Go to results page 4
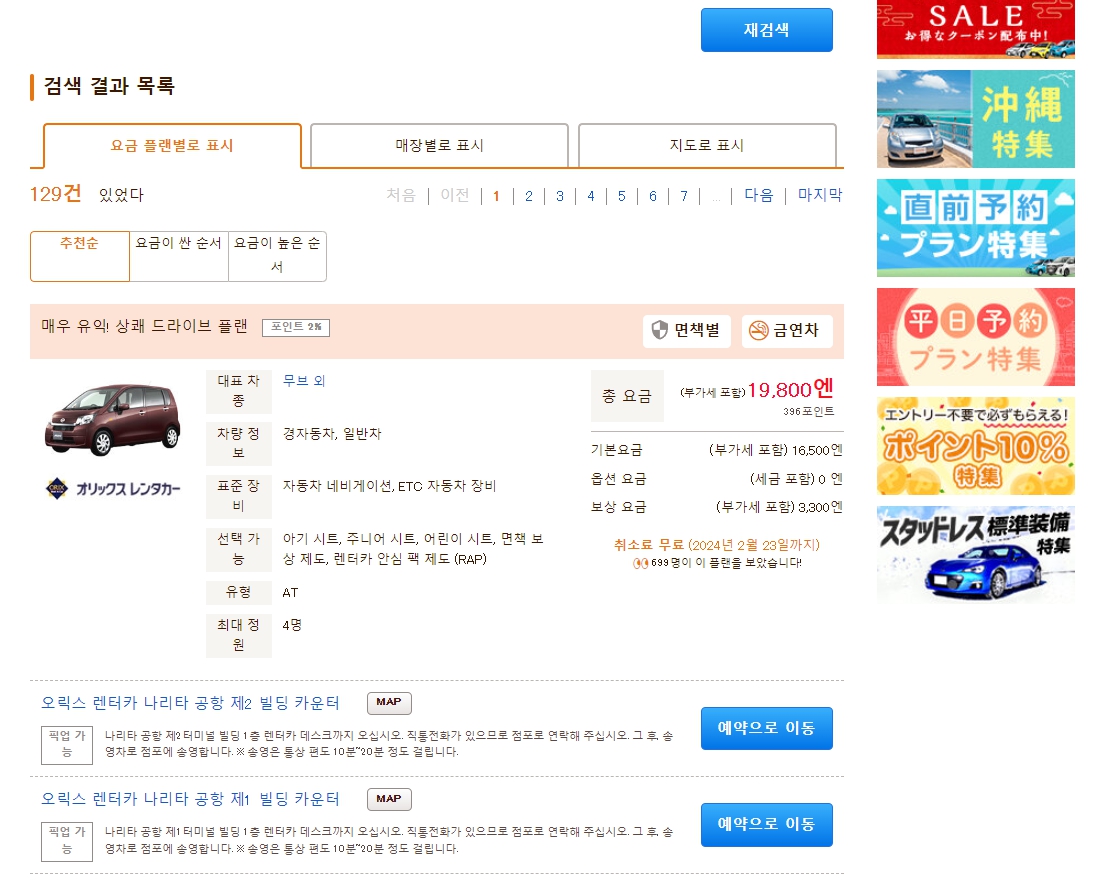The height and width of the screenshot is (880, 1093). 590,196
